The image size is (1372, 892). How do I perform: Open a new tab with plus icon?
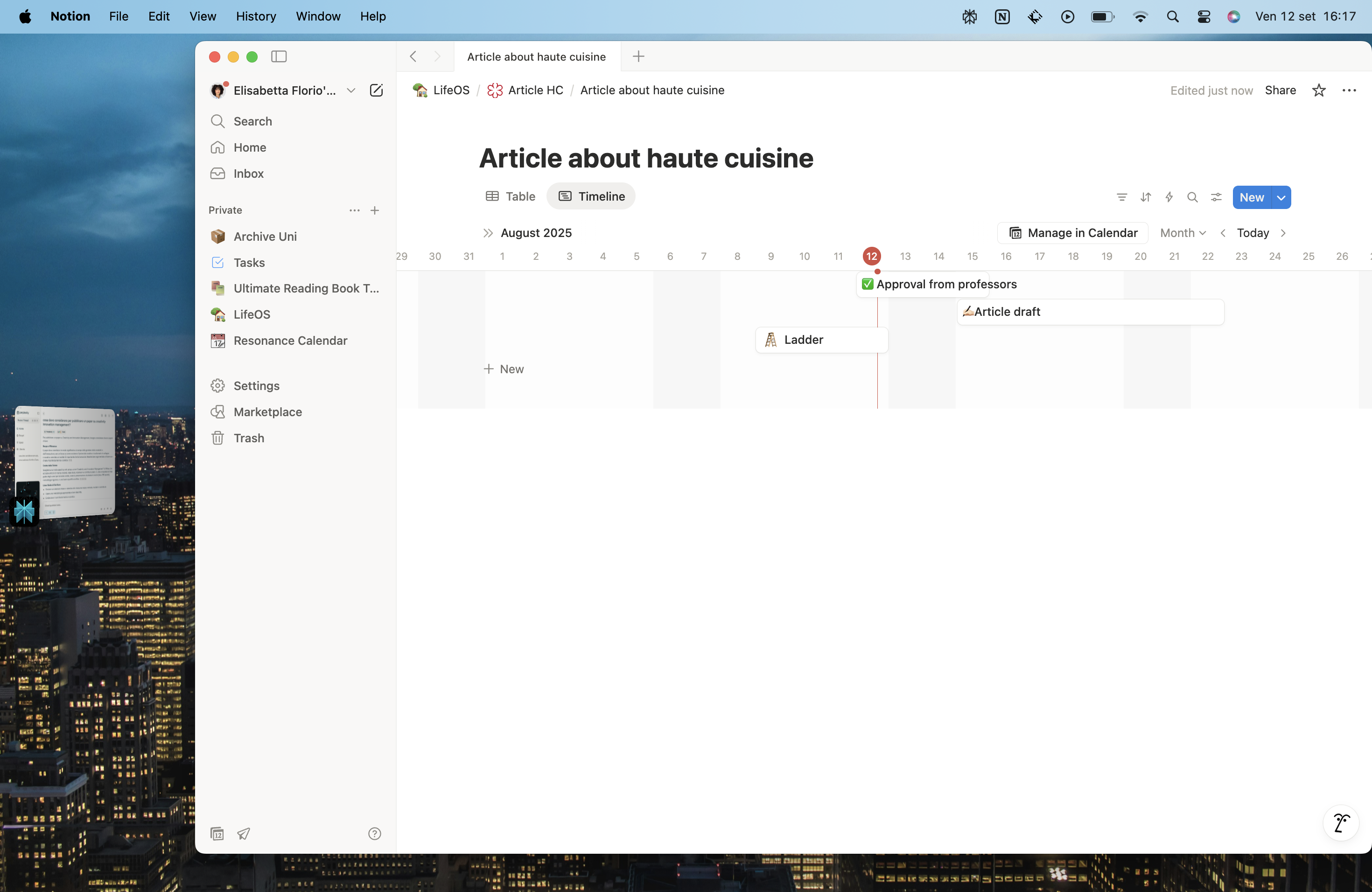[x=638, y=56]
